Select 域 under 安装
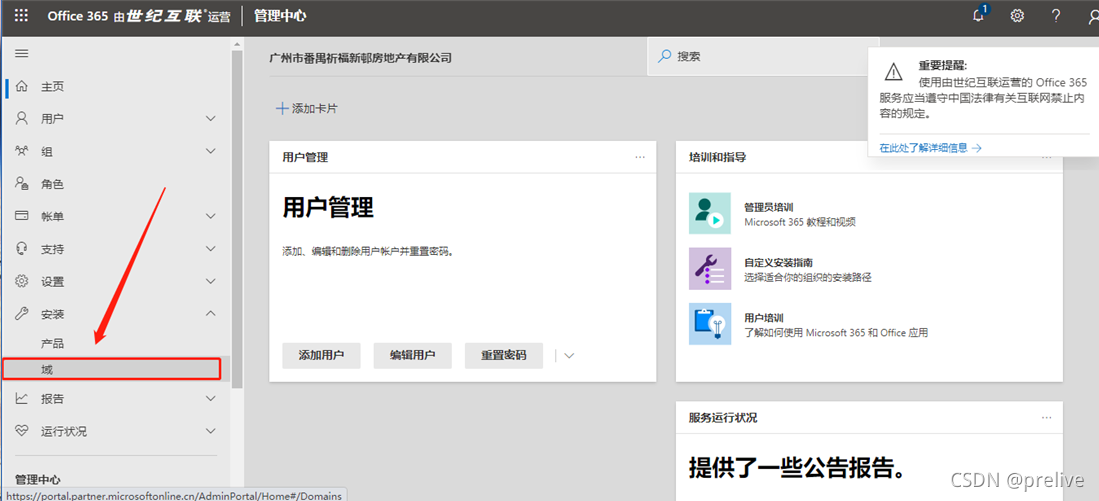Screen dimensions: 1099x501 coord(112,369)
